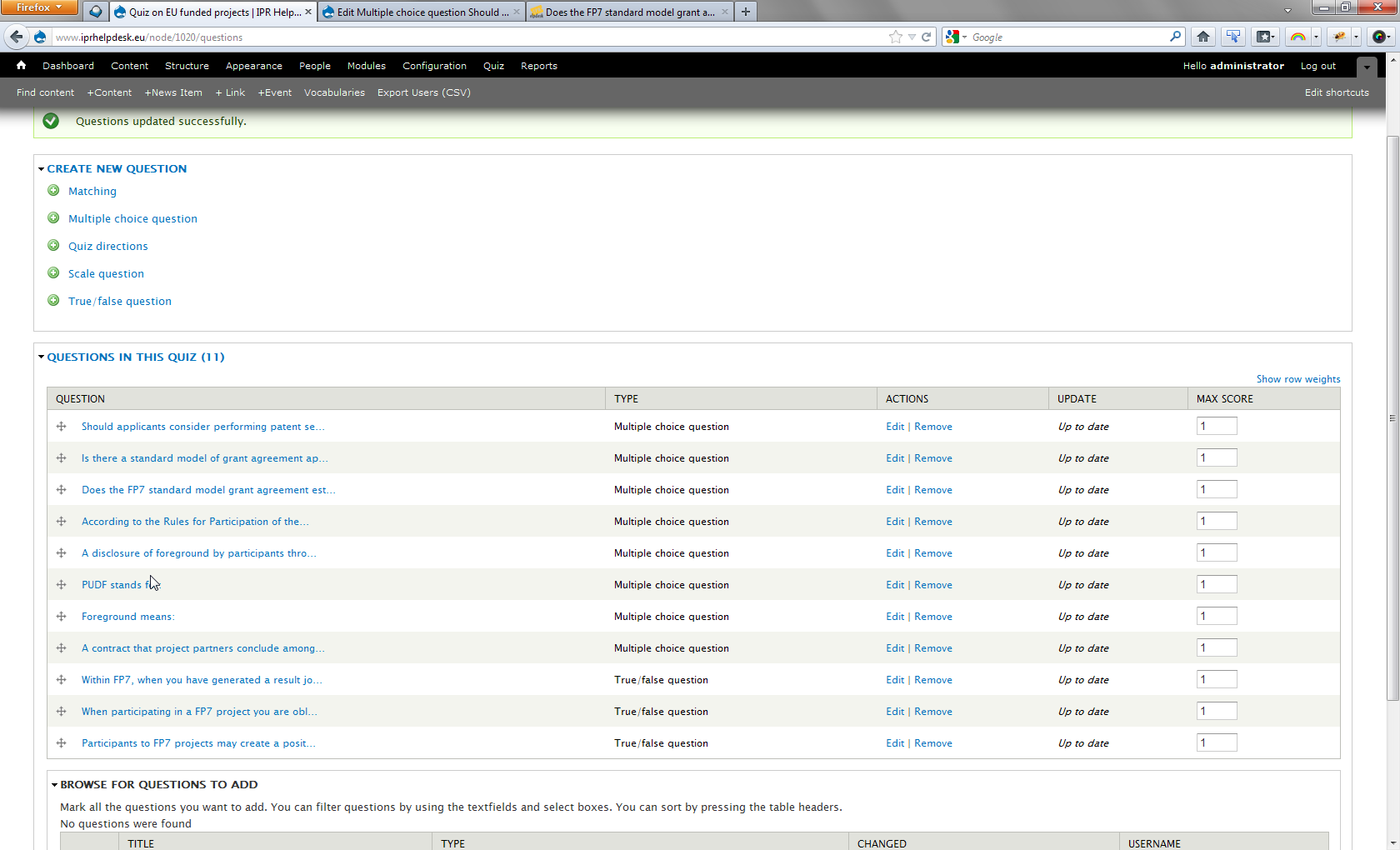Click max score field for 'When participating' row

1217,712
